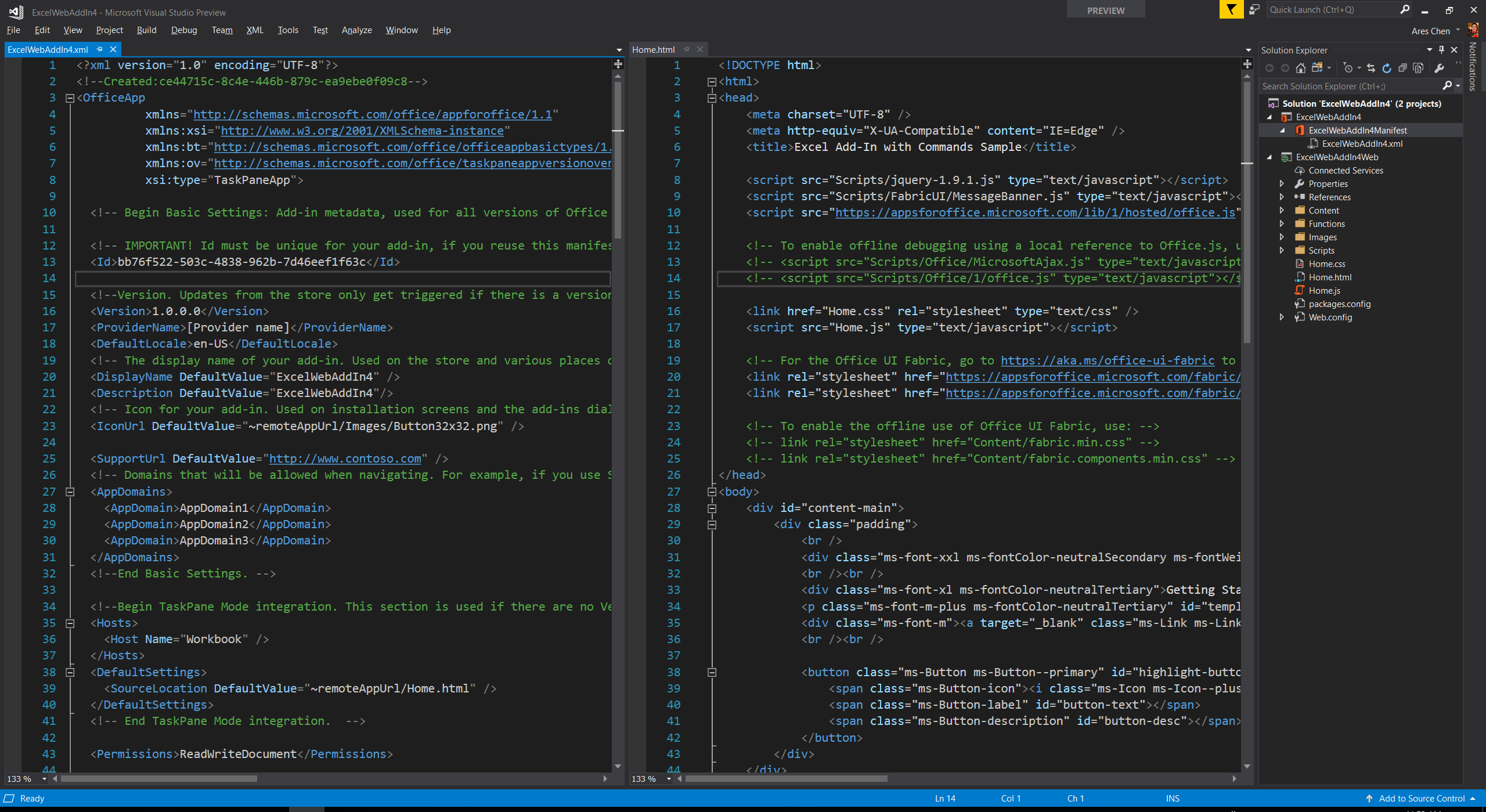1486x812 pixels.
Task: Open Properties with the wrench icon
Action: coord(1439,68)
